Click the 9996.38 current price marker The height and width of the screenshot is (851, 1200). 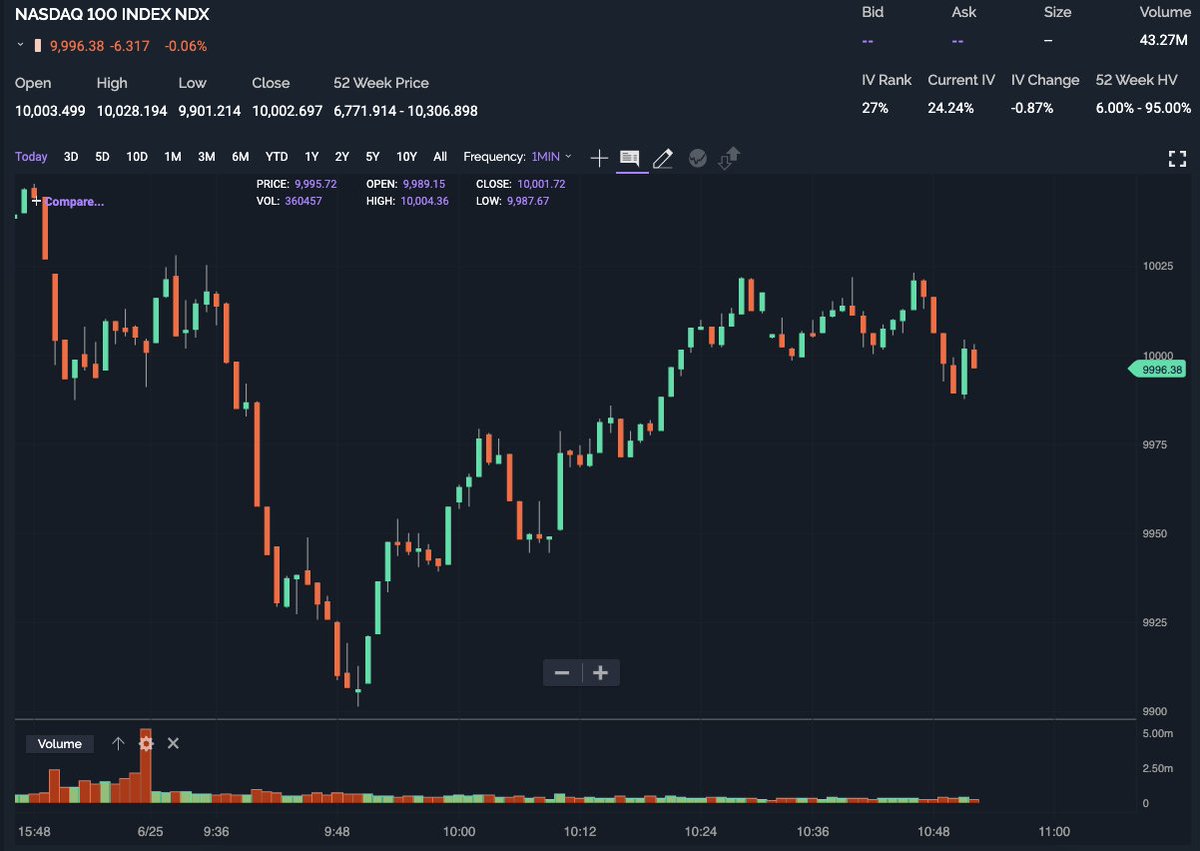tap(1157, 369)
